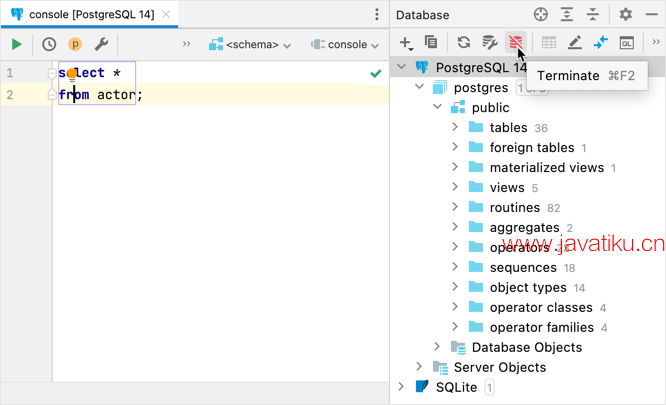Toggle transaction mode orange P icon
Viewport: 666px width, 405px height.
75,44
